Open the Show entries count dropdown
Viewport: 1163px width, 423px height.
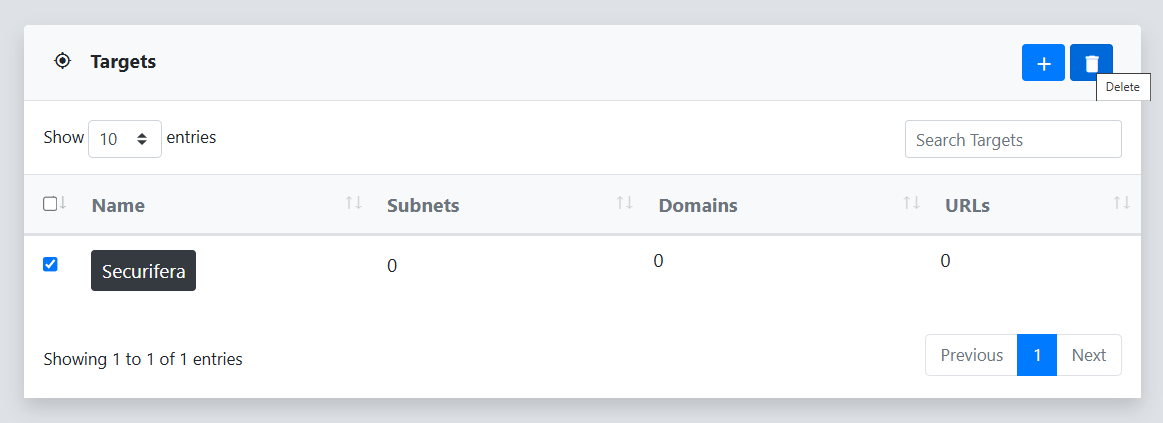(125, 139)
